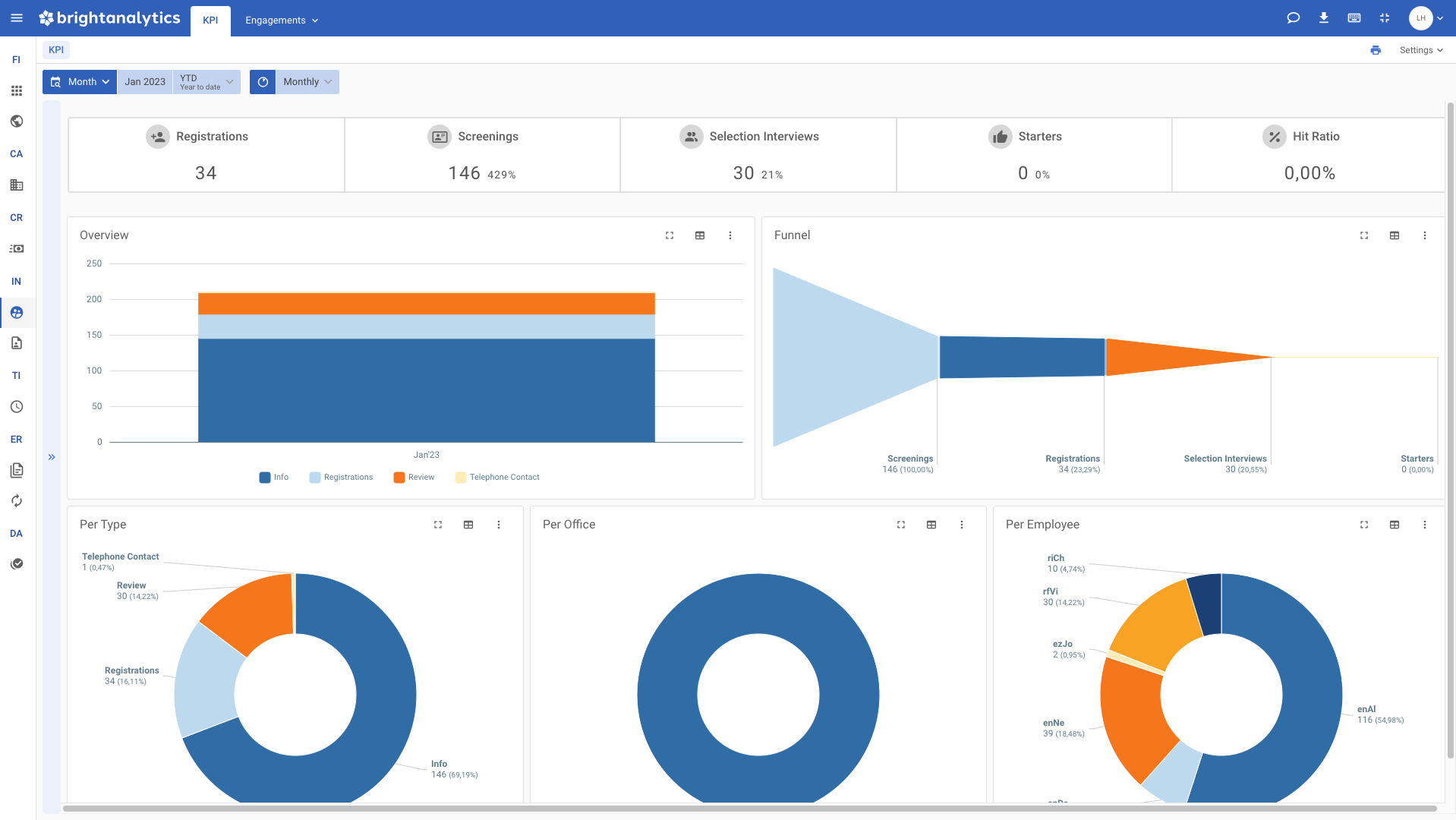Click the chat messages icon

[1294, 18]
